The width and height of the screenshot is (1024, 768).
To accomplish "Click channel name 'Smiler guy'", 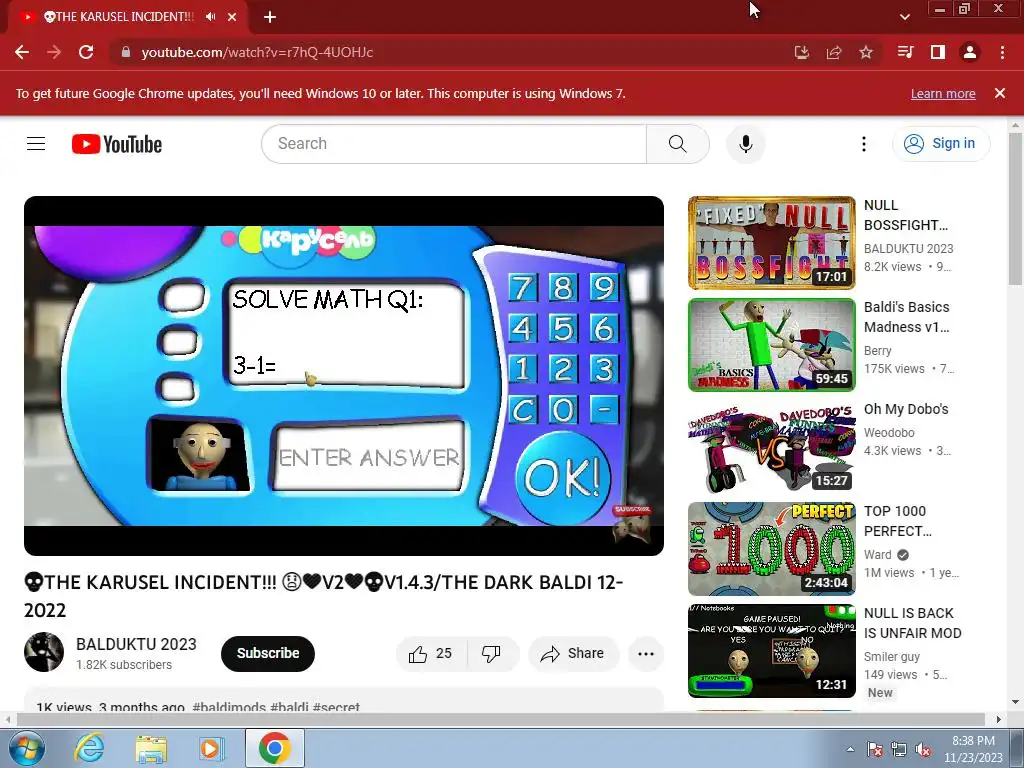I will coord(891,656).
